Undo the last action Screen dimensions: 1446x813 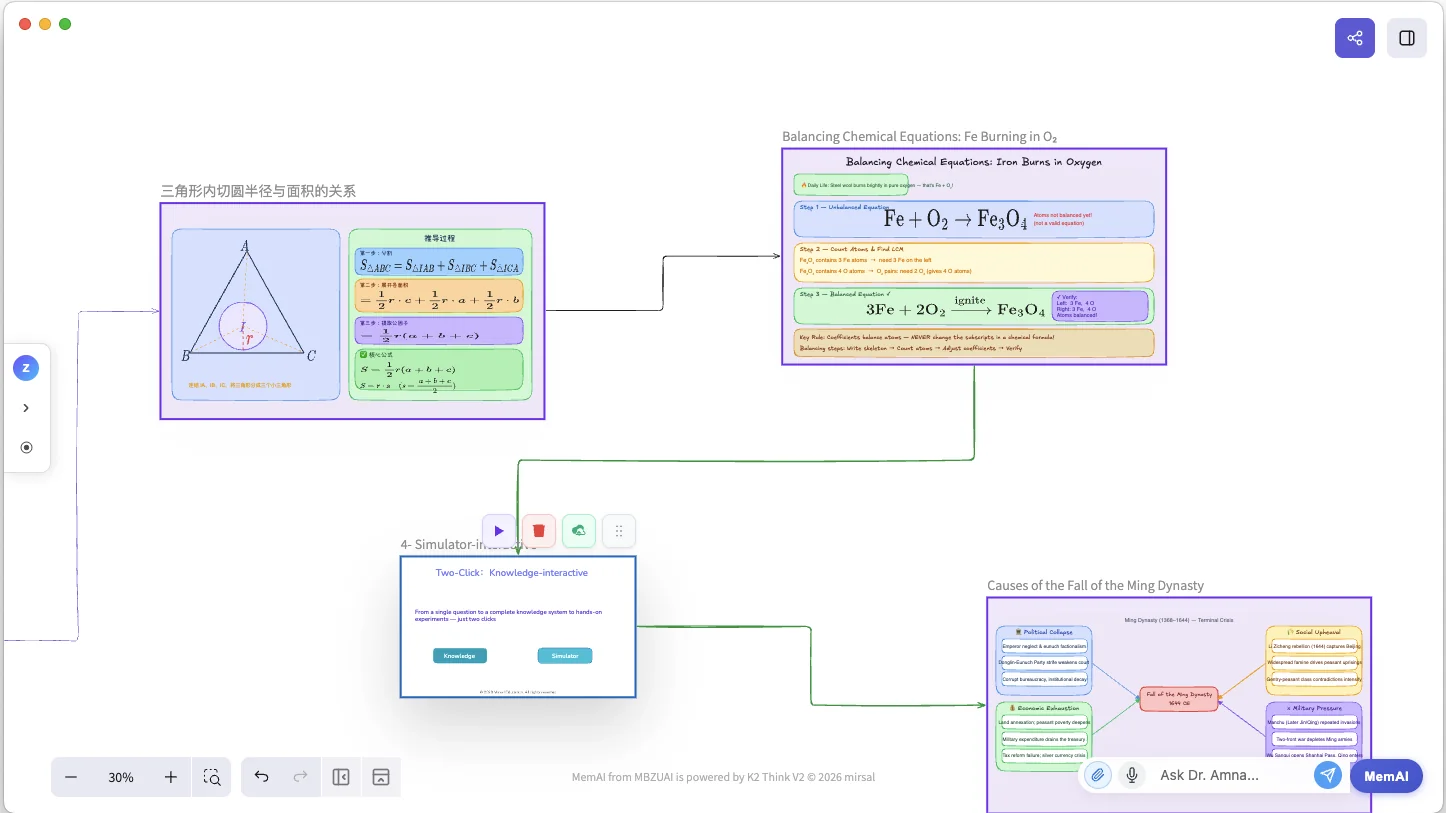(261, 777)
